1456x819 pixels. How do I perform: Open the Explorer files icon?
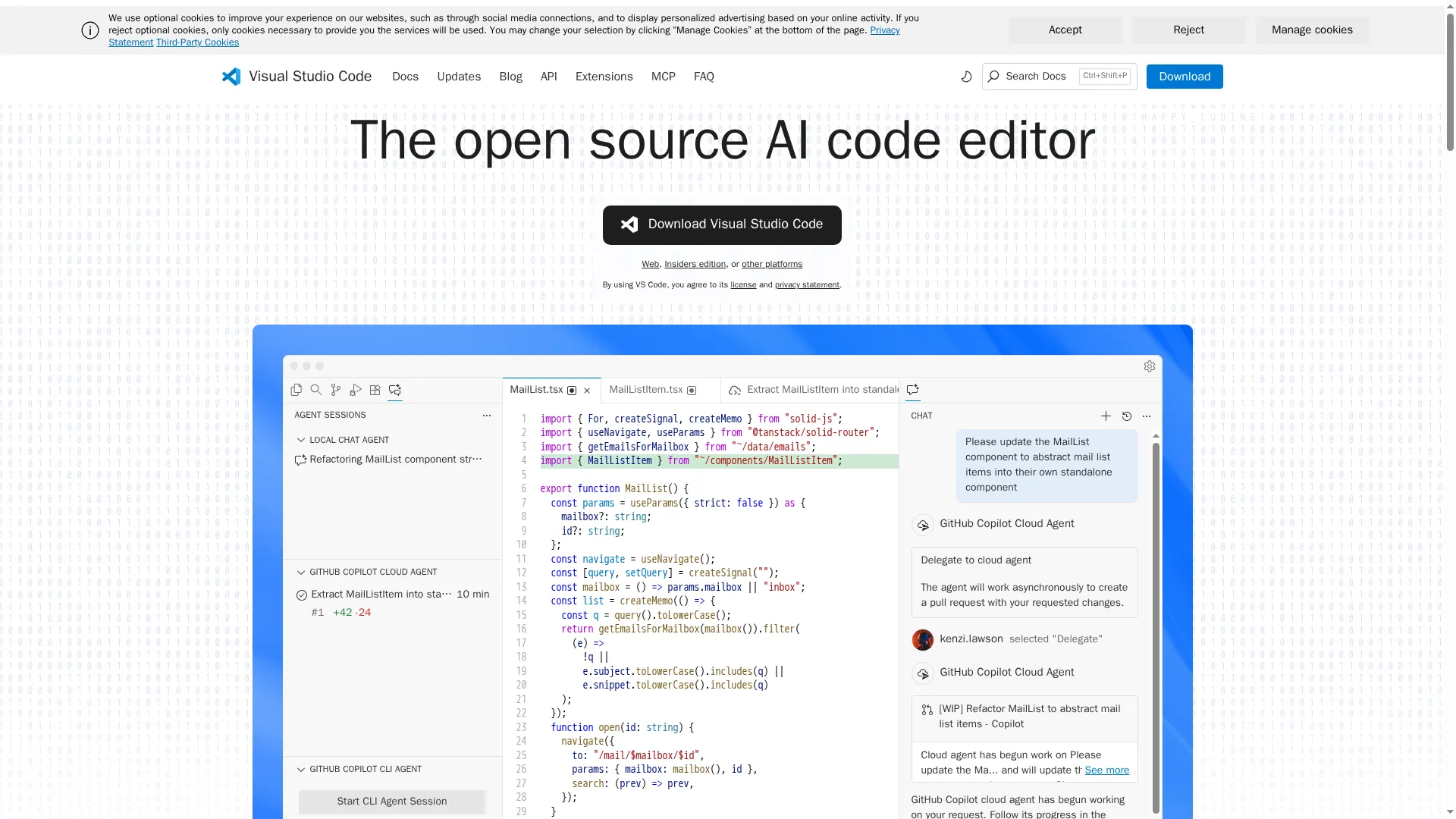(297, 390)
